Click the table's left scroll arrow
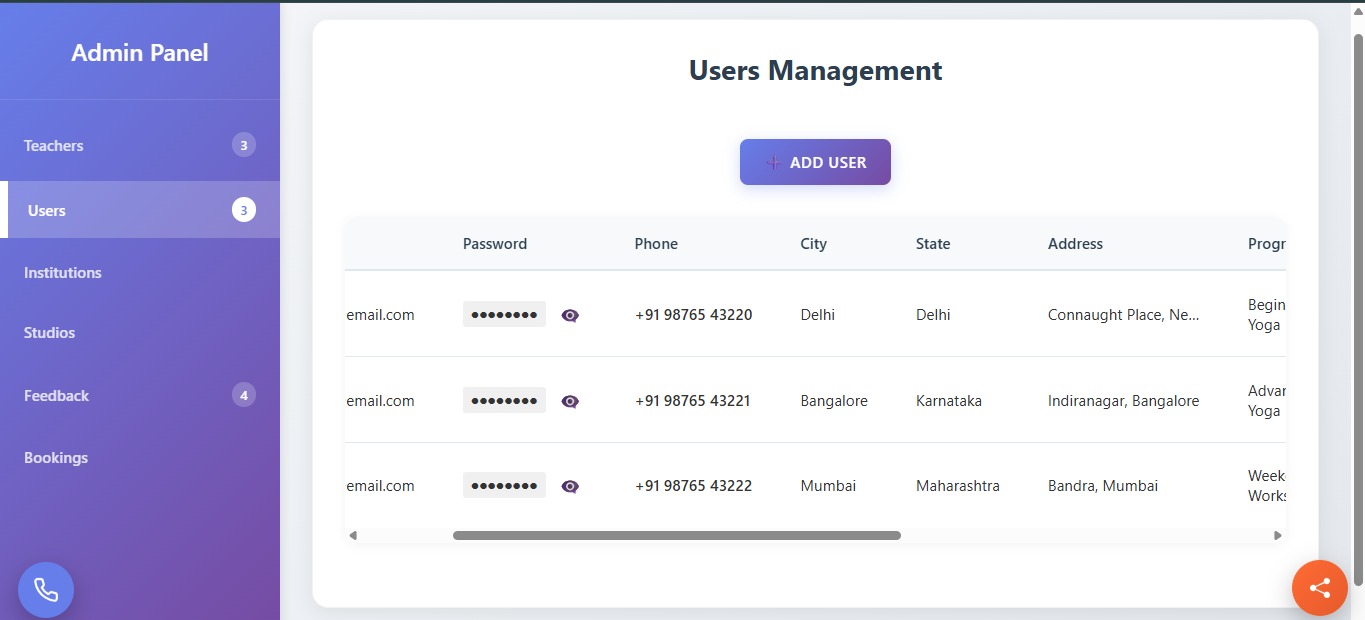This screenshot has height=620, width=1365. tap(353, 536)
